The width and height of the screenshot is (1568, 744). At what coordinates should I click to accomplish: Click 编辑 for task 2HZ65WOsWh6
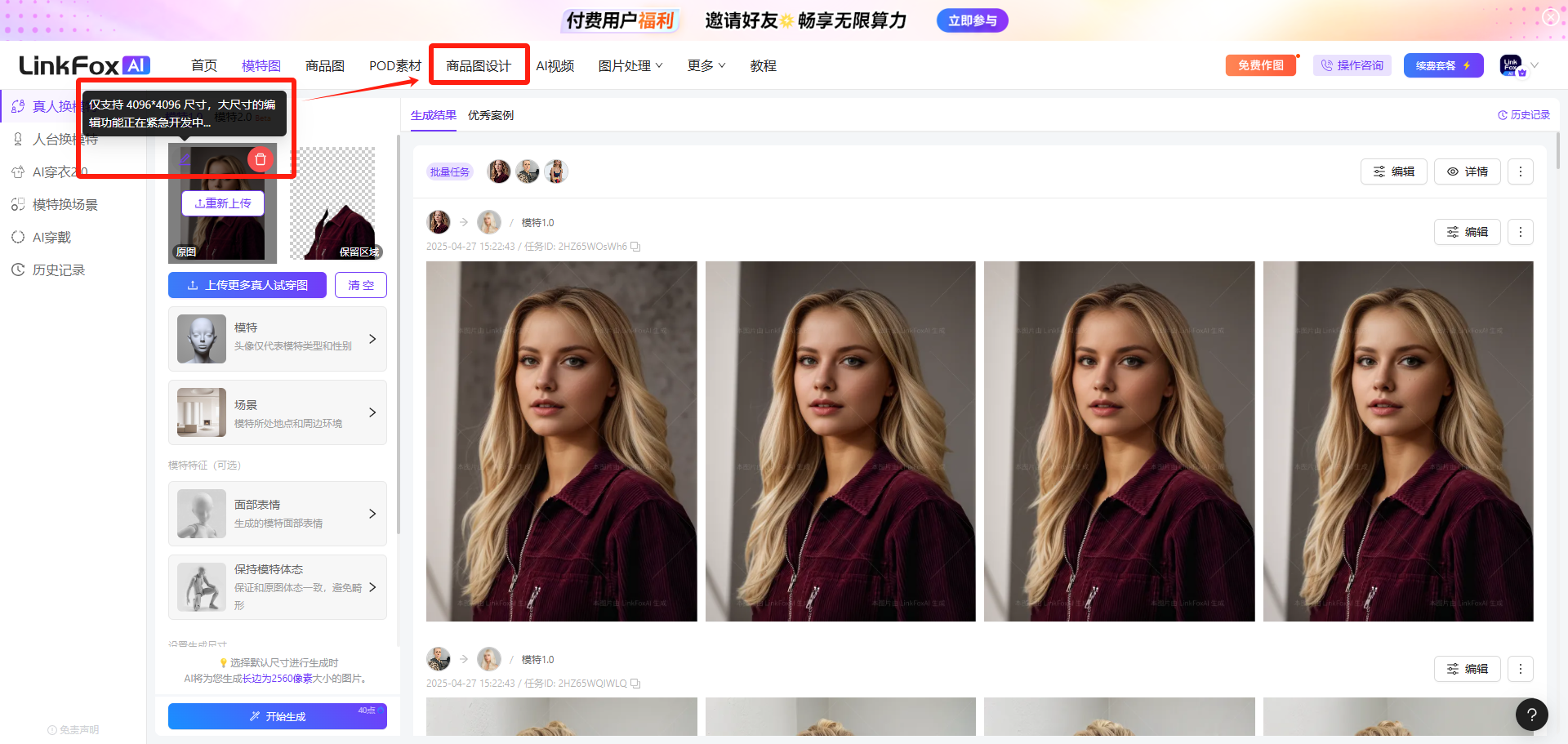(1468, 232)
